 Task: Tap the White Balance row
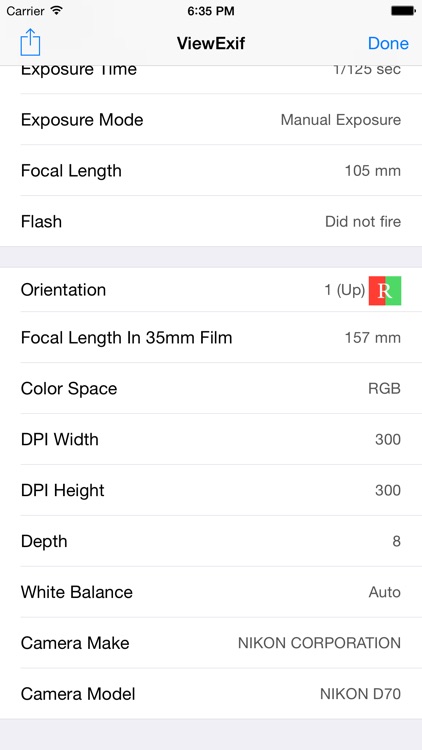point(211,592)
